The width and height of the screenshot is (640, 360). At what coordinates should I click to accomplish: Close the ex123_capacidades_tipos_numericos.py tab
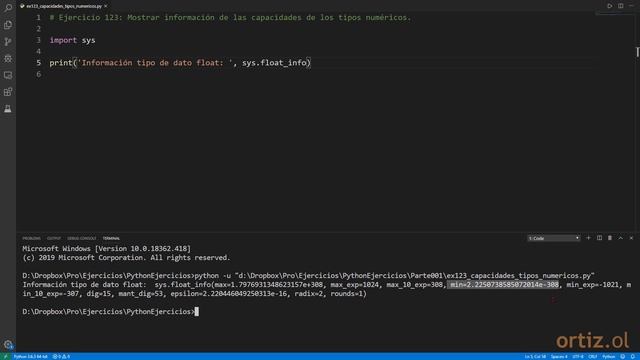point(106,6)
